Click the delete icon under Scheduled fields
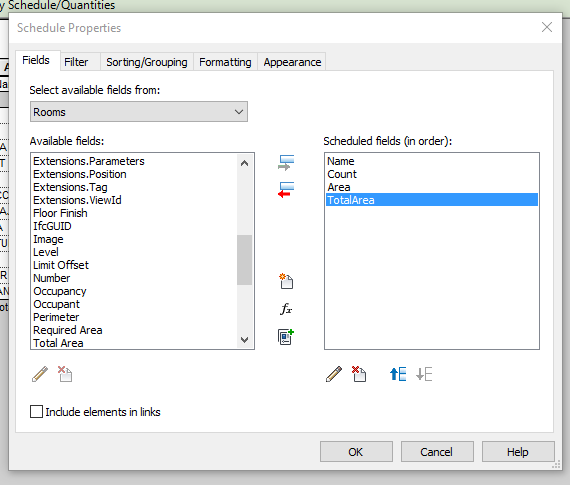The height and width of the screenshot is (485, 570). [x=359, y=374]
